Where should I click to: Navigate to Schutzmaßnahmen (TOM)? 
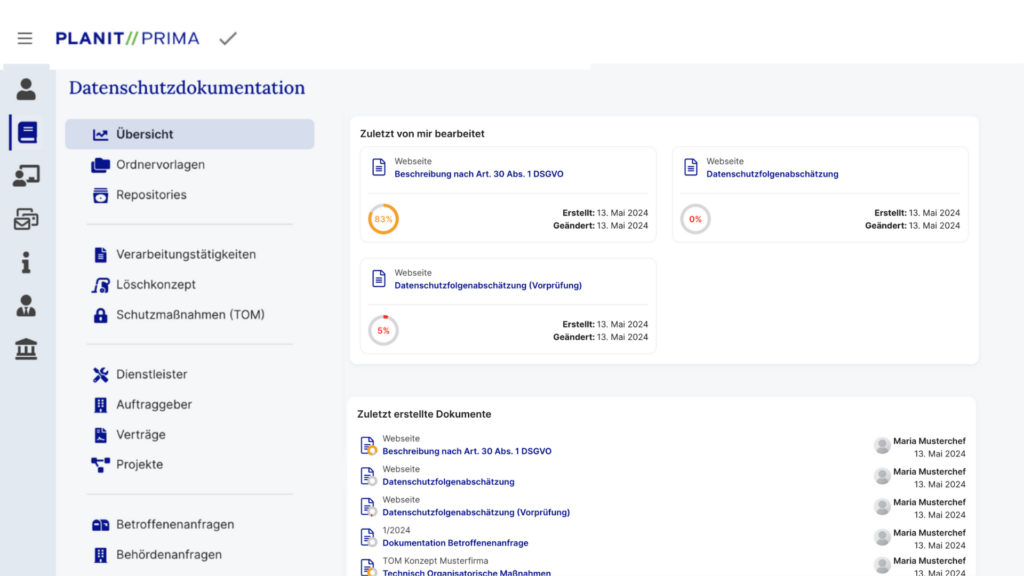pos(190,314)
